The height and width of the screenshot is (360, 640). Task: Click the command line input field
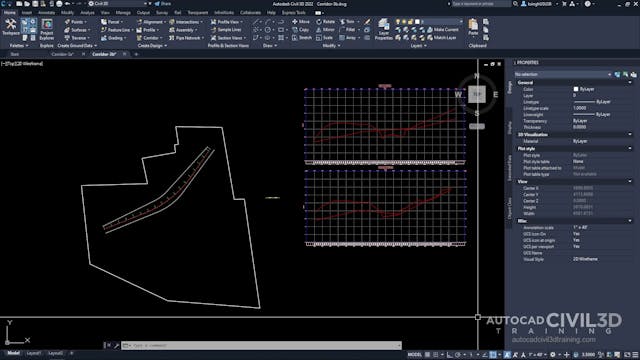pos(261,345)
